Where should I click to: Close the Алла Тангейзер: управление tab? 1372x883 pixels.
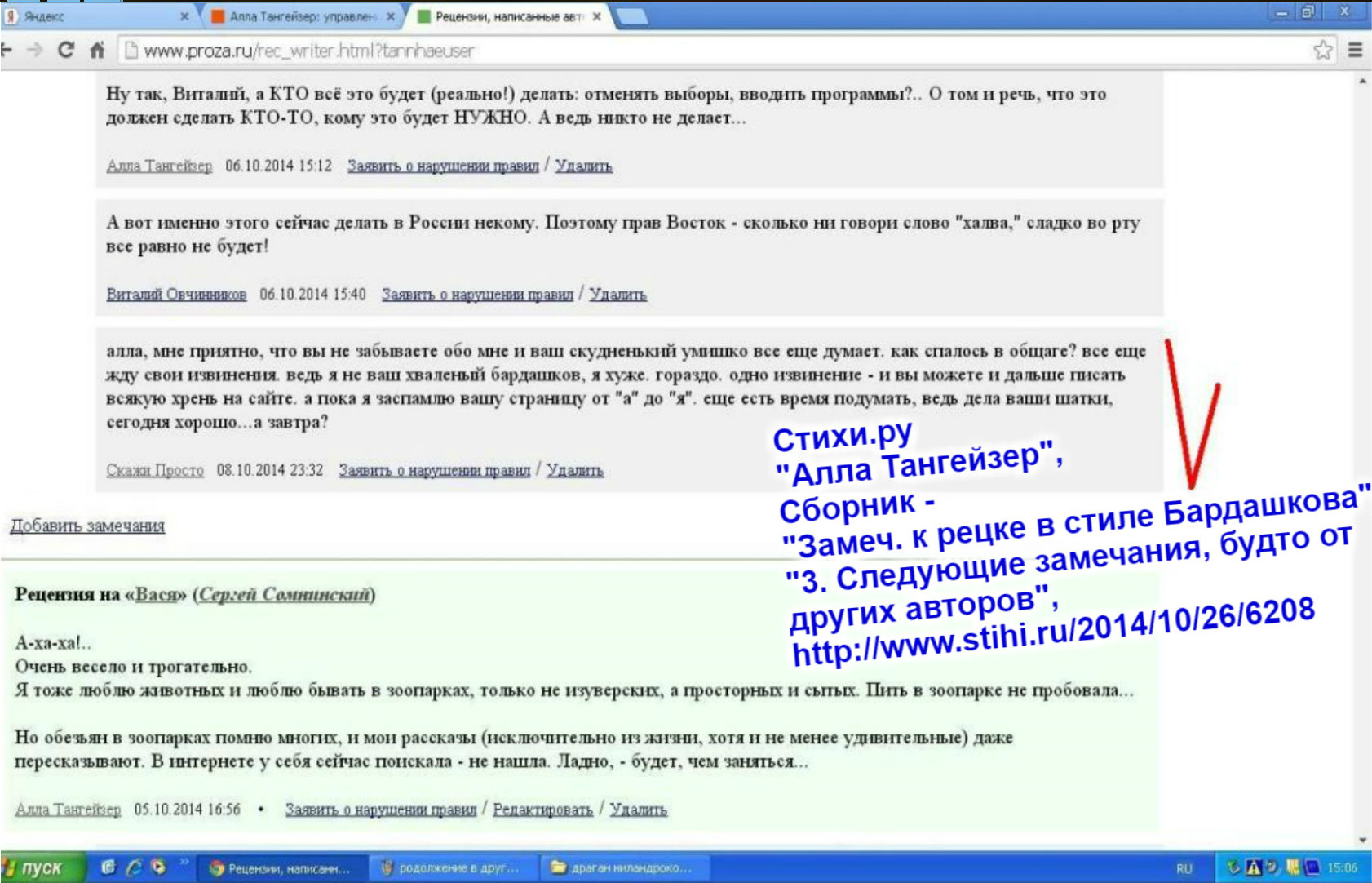[x=391, y=16]
